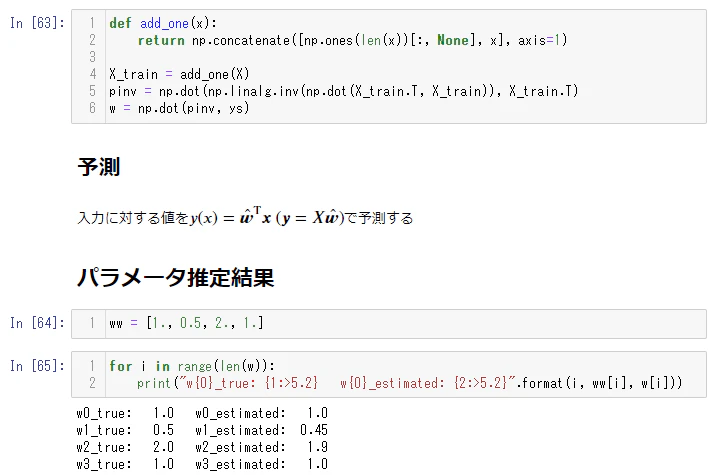Image resolution: width=713 pixels, height=475 pixels.
Task: Select the In [64] cell prompt
Action: point(37,323)
